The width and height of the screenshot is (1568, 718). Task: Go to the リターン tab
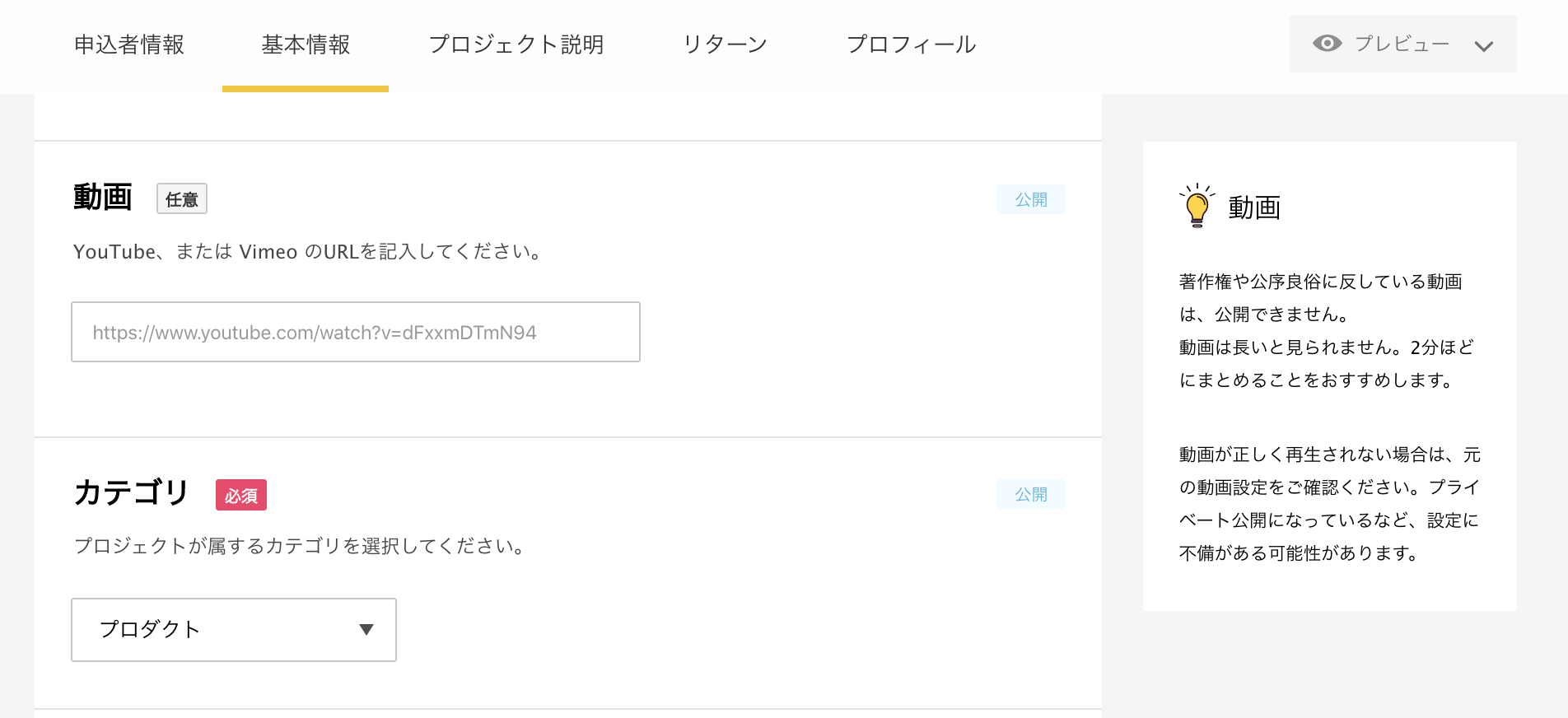725,44
